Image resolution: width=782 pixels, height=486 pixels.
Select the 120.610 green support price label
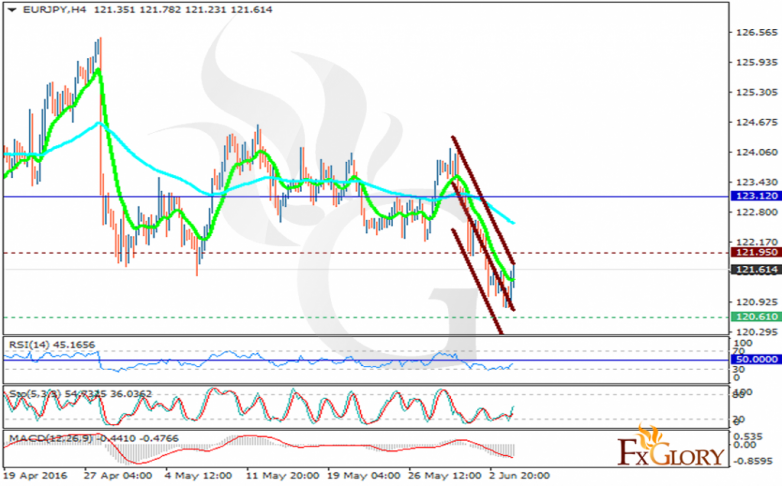click(x=757, y=317)
